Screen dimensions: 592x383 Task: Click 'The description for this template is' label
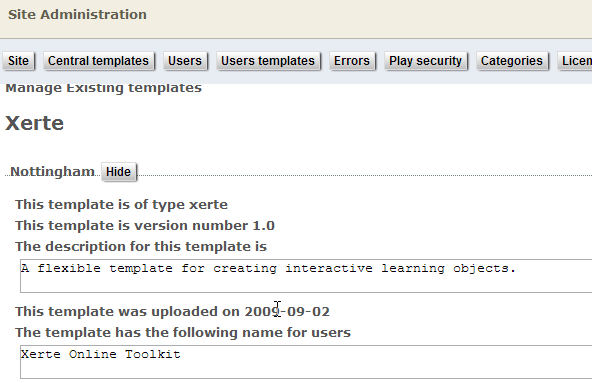141,247
